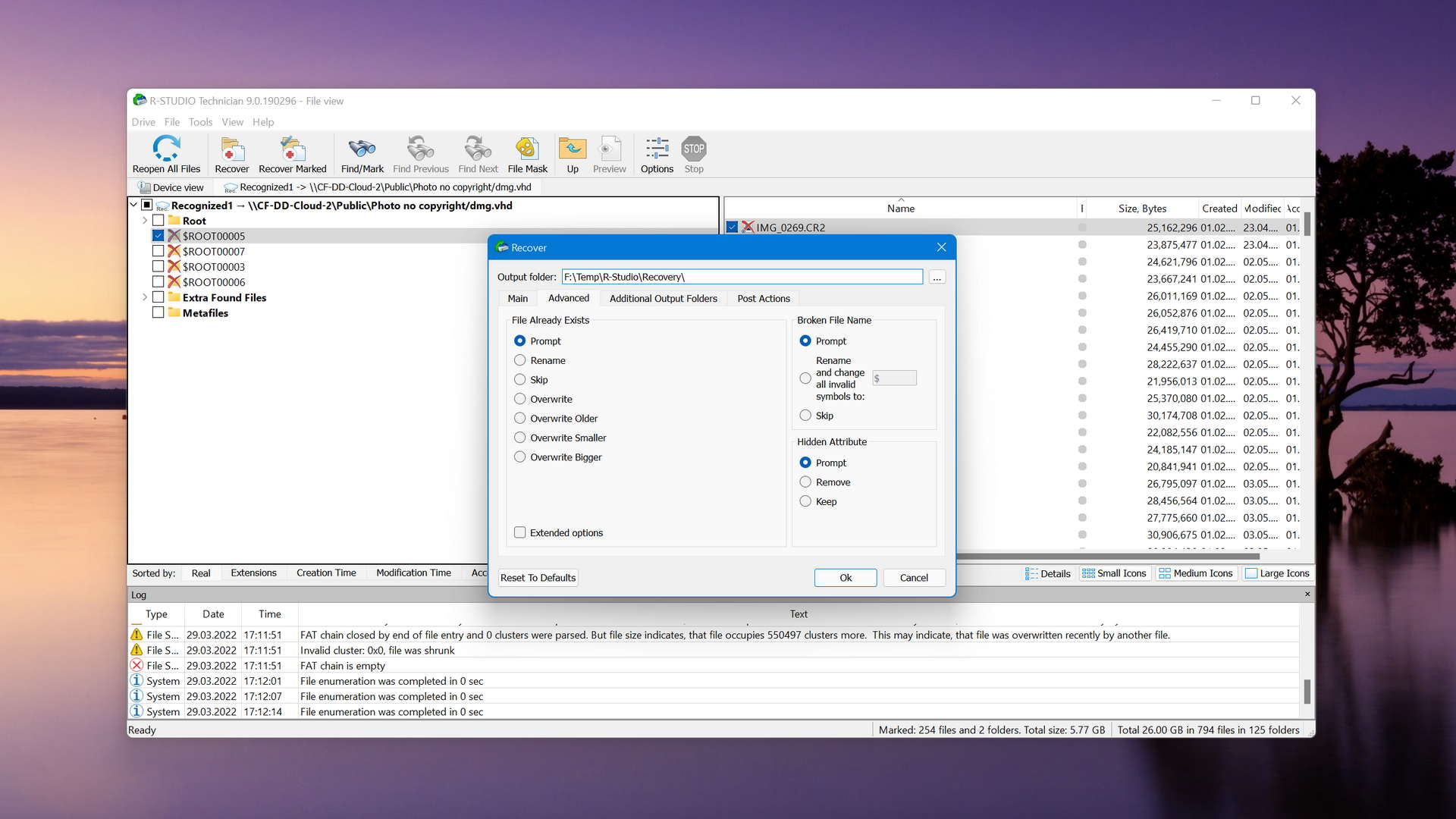Screen dimensions: 1456x819
Task: Click the Device view tab icon
Action: click(143, 187)
